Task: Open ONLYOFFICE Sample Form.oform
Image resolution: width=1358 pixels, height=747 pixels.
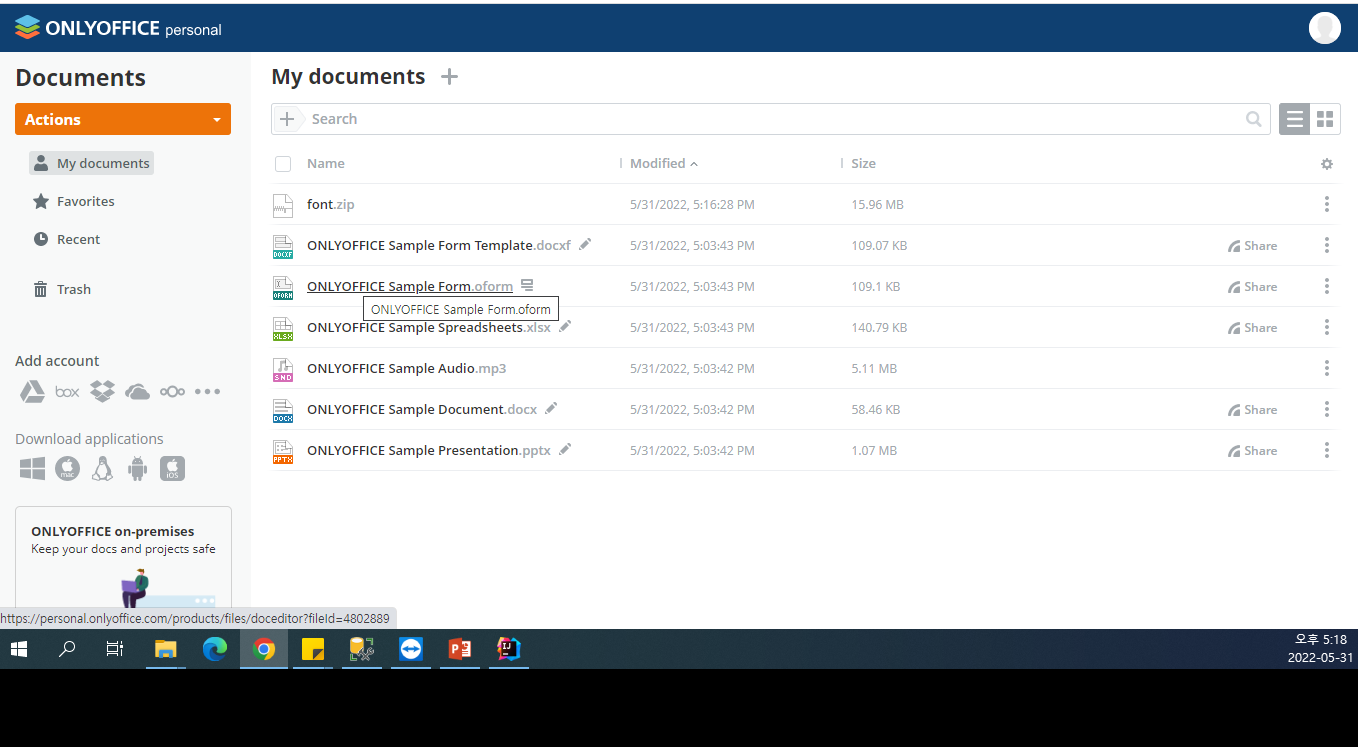Action: tap(410, 286)
